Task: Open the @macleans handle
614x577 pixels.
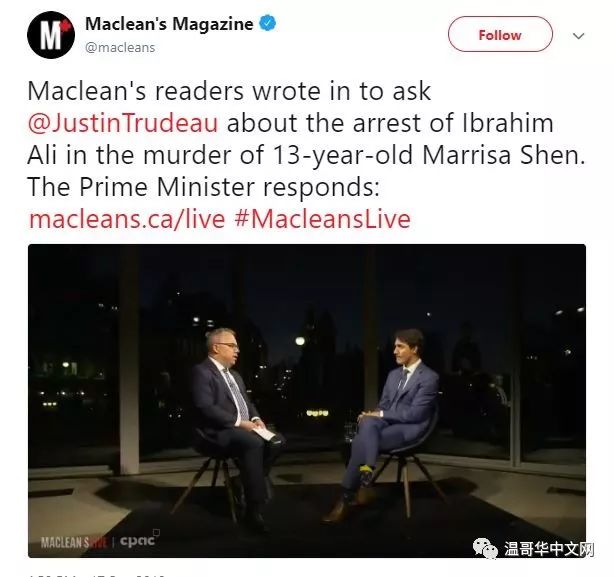Action: coord(120,47)
